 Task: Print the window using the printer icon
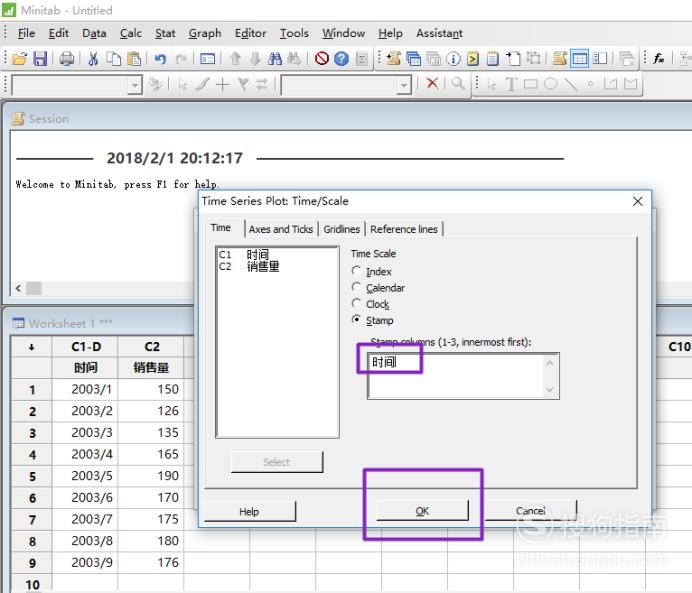click(x=67, y=59)
